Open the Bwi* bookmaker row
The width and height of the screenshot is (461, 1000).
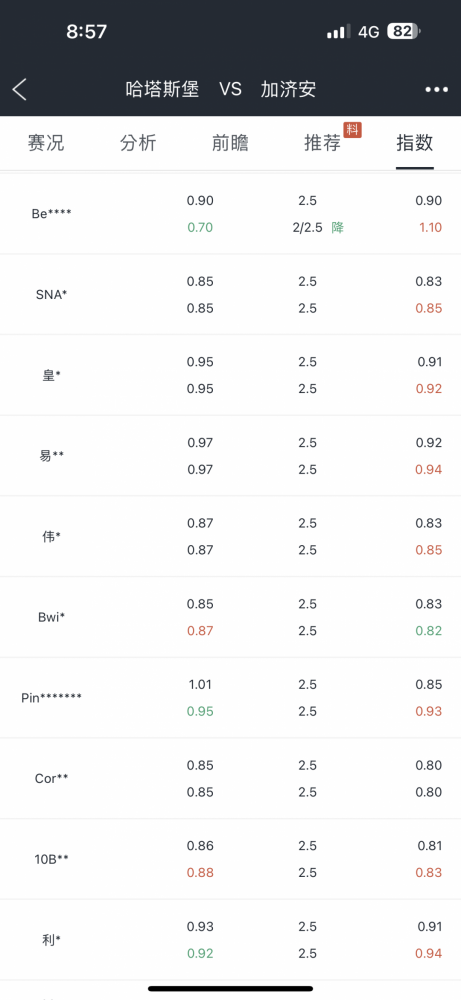[x=230, y=617]
